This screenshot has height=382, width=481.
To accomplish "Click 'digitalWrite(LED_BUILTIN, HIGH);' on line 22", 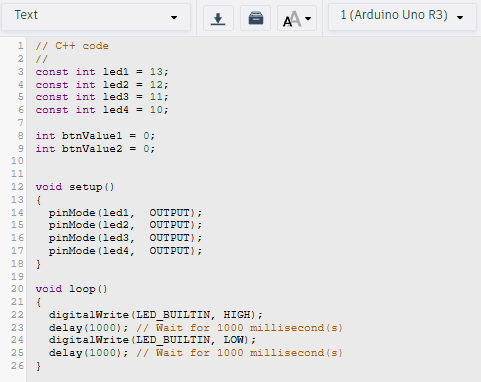I will tap(156, 315).
